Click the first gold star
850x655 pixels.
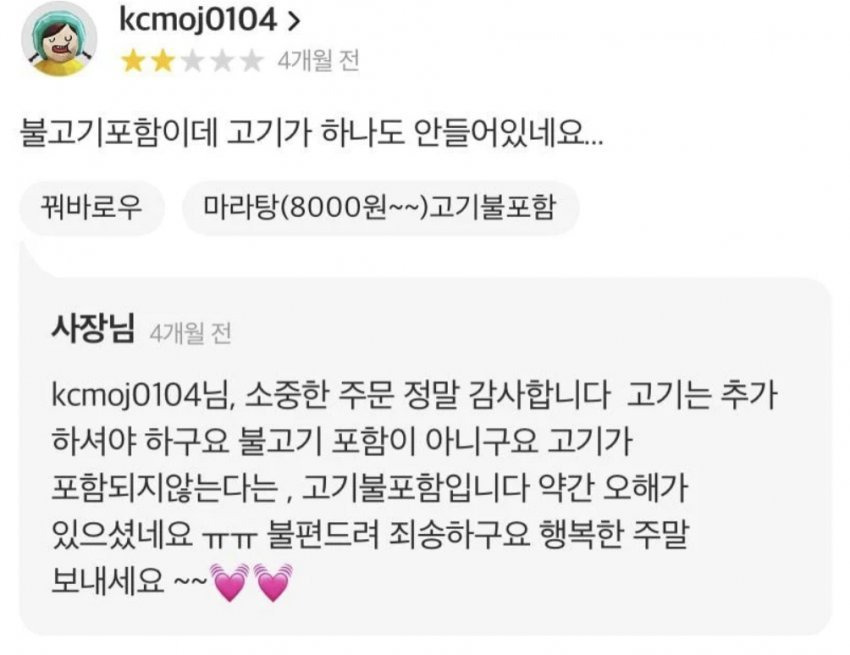(132, 61)
